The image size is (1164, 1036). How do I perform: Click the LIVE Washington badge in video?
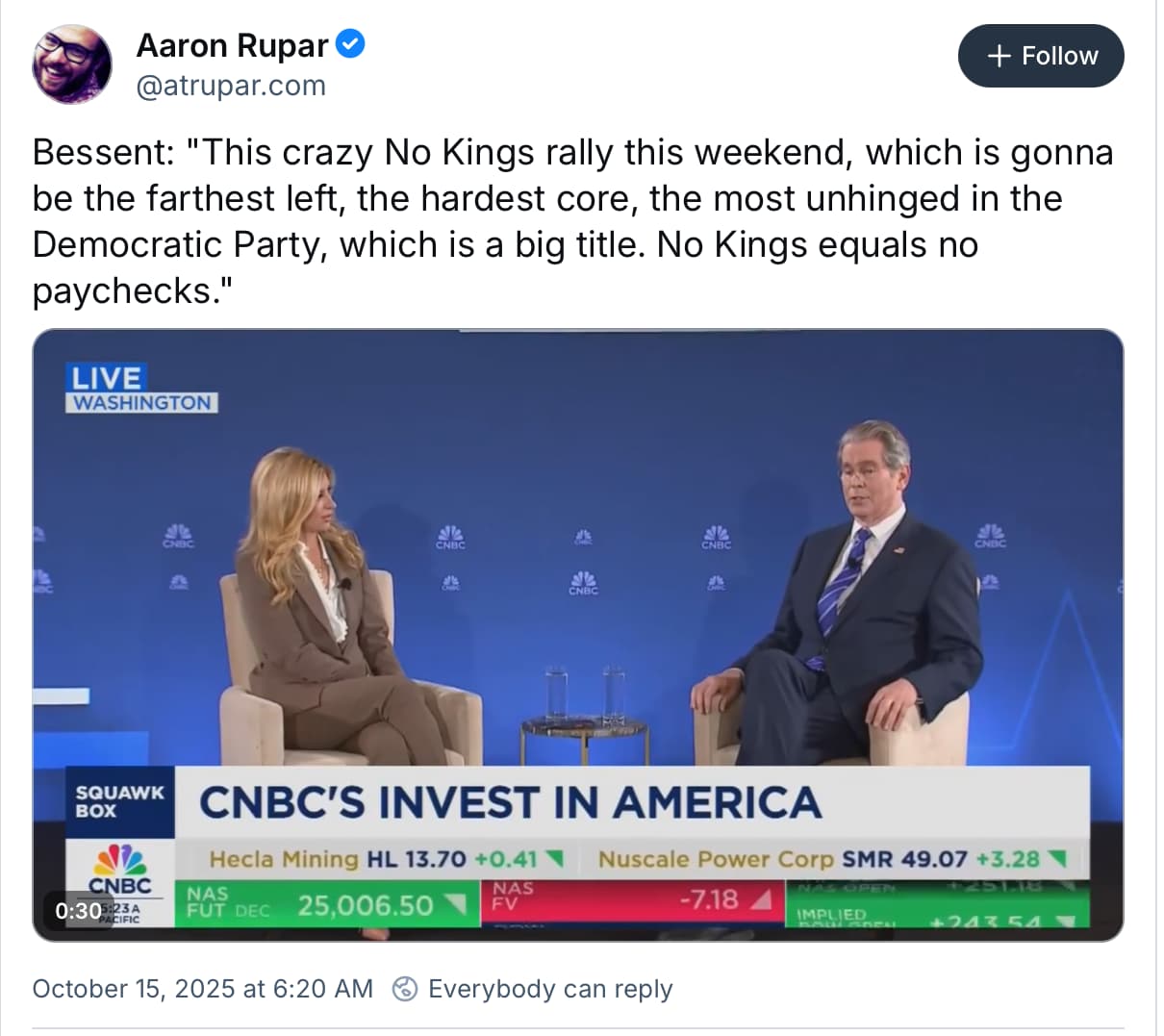[x=142, y=389]
